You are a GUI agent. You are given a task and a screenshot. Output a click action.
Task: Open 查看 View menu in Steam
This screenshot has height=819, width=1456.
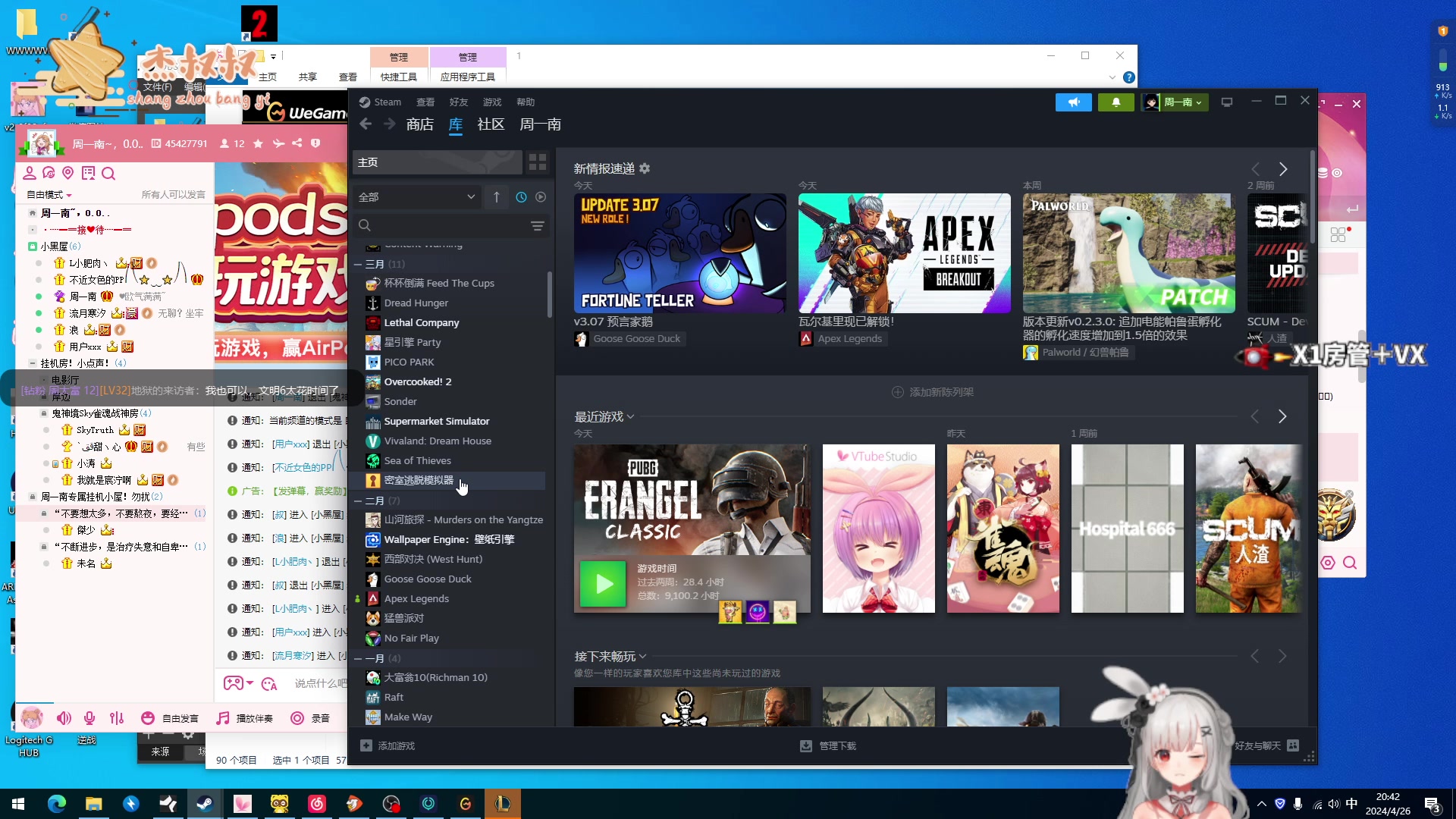425,102
